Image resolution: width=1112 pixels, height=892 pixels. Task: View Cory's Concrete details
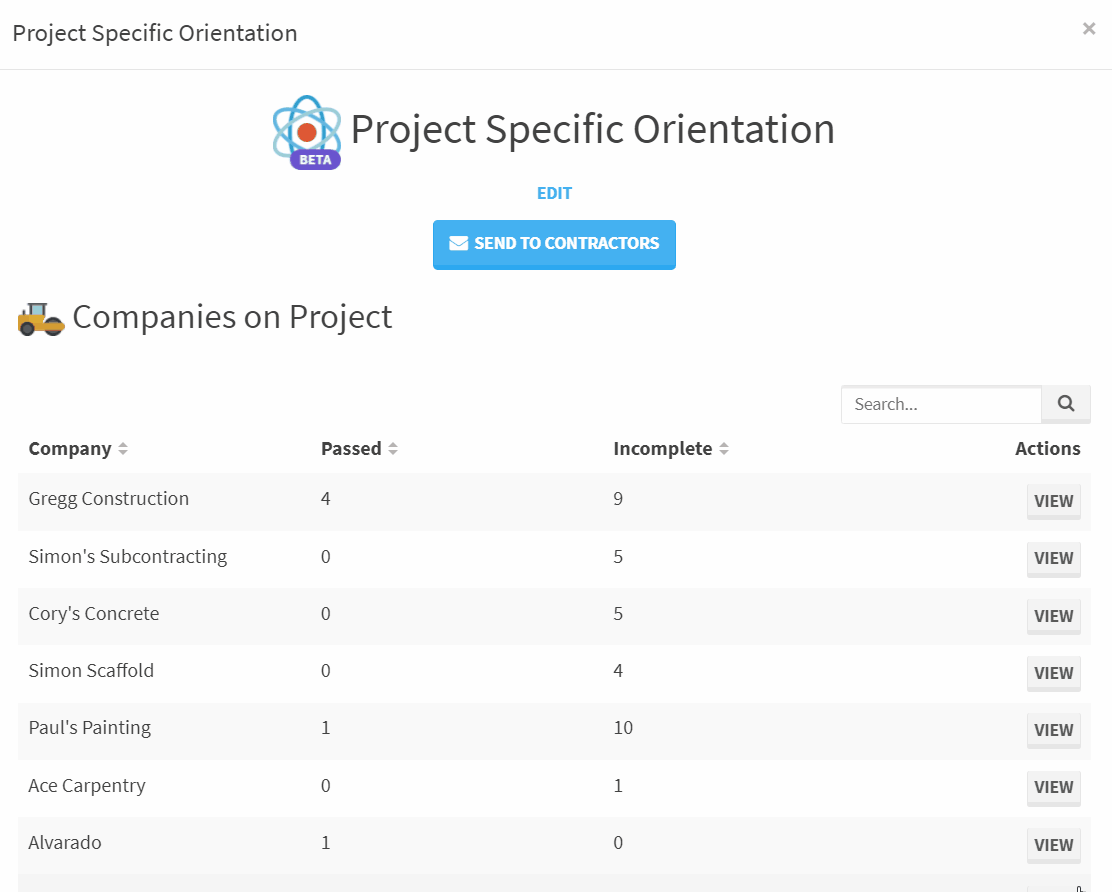(x=1053, y=616)
